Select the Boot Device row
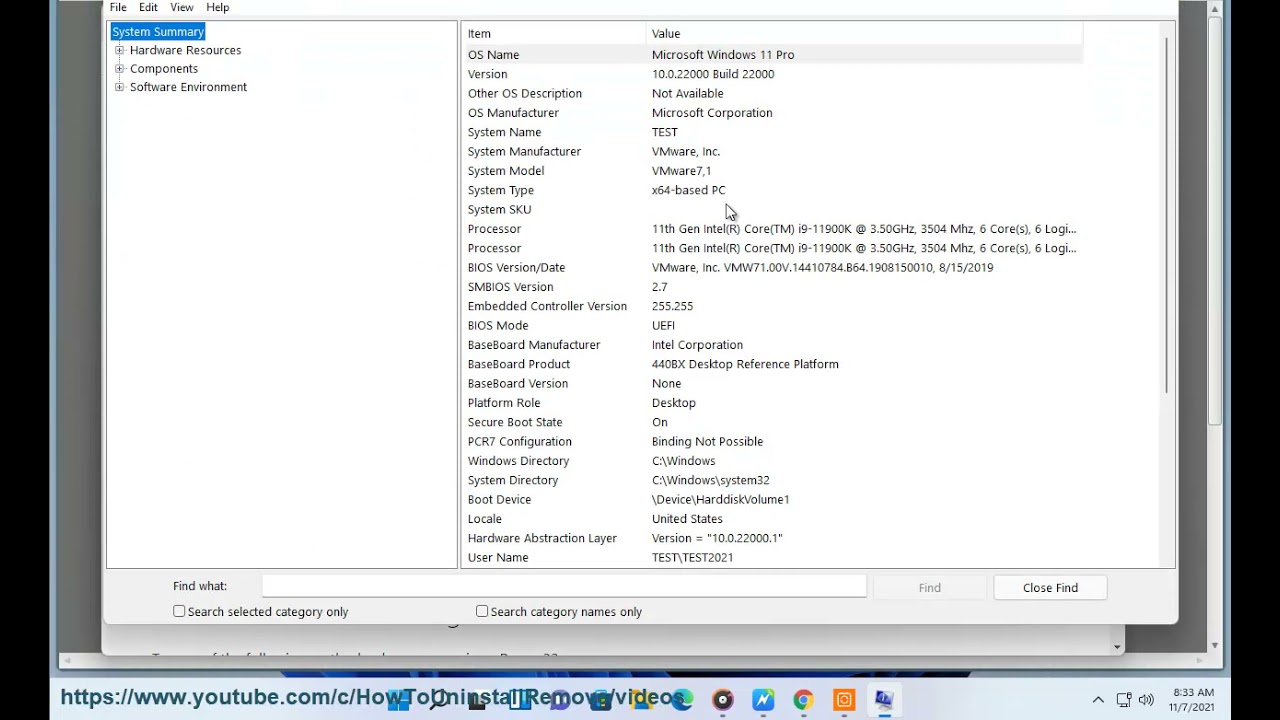 tap(772, 499)
